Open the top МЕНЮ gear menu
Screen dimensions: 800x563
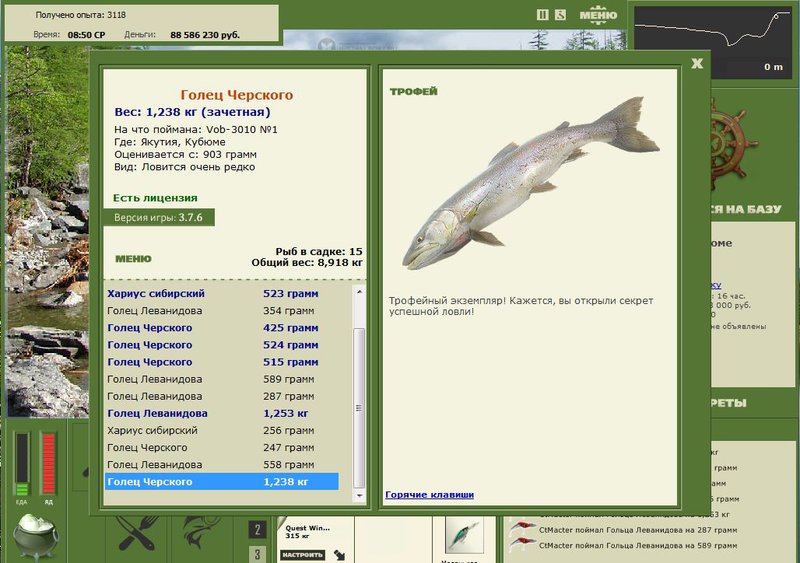point(598,15)
